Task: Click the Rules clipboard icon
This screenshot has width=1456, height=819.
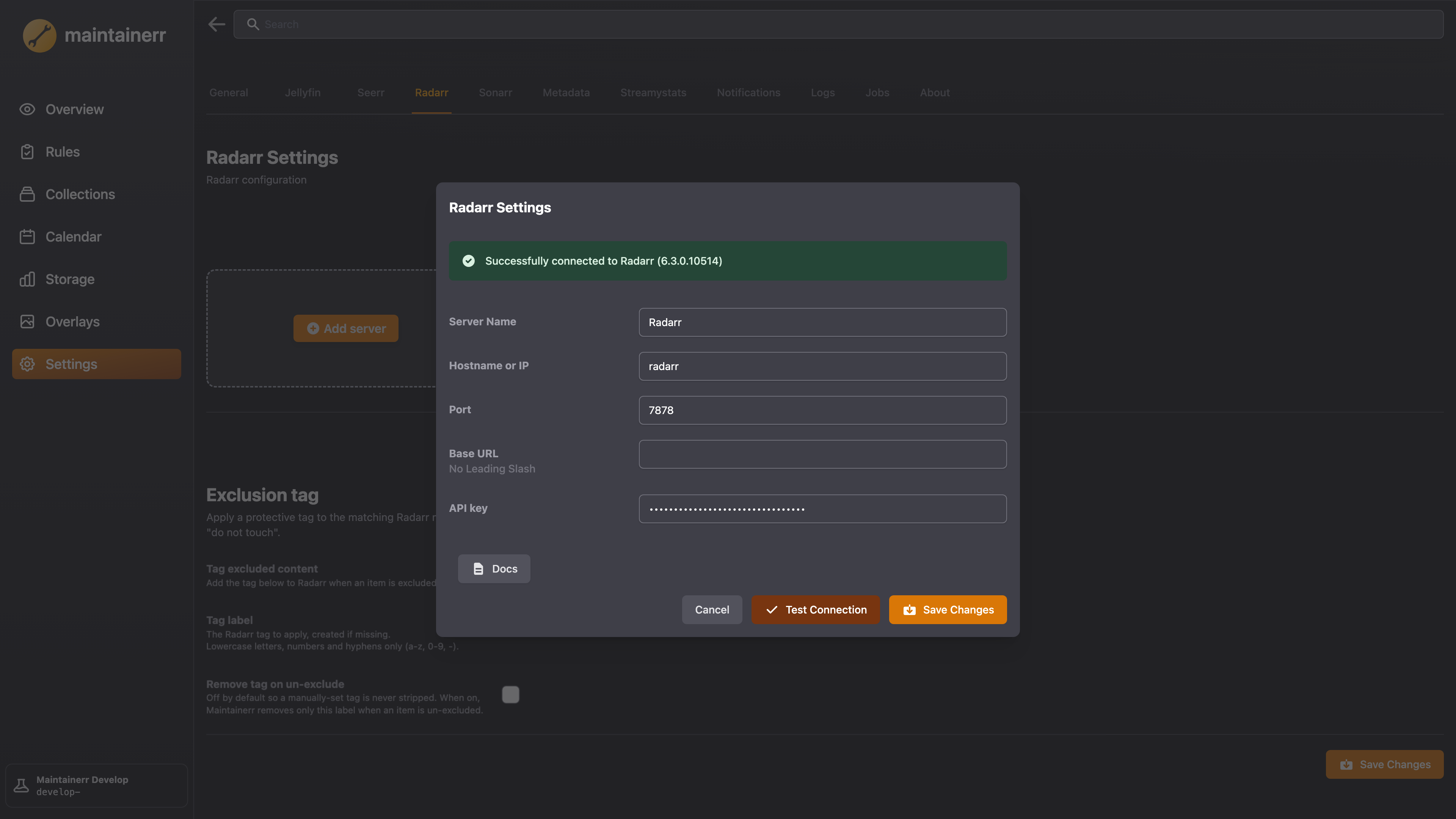Action: tap(27, 152)
